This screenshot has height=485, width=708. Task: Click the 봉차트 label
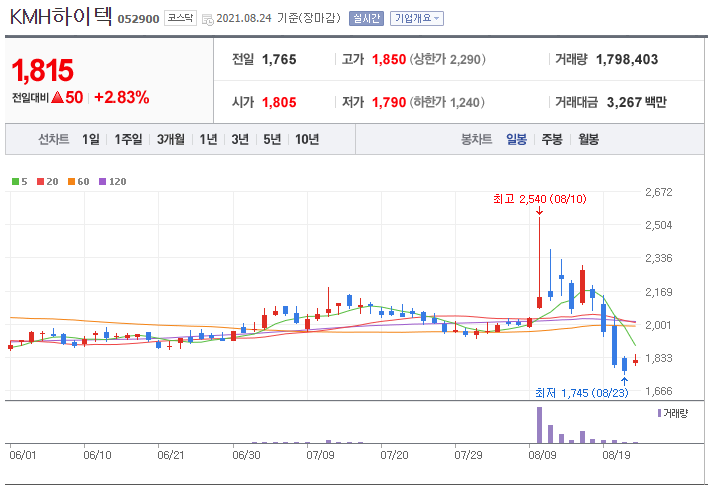coord(476,139)
